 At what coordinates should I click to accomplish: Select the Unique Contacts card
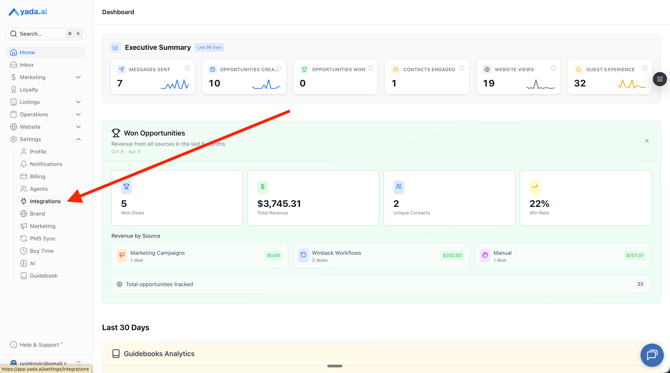(x=450, y=198)
